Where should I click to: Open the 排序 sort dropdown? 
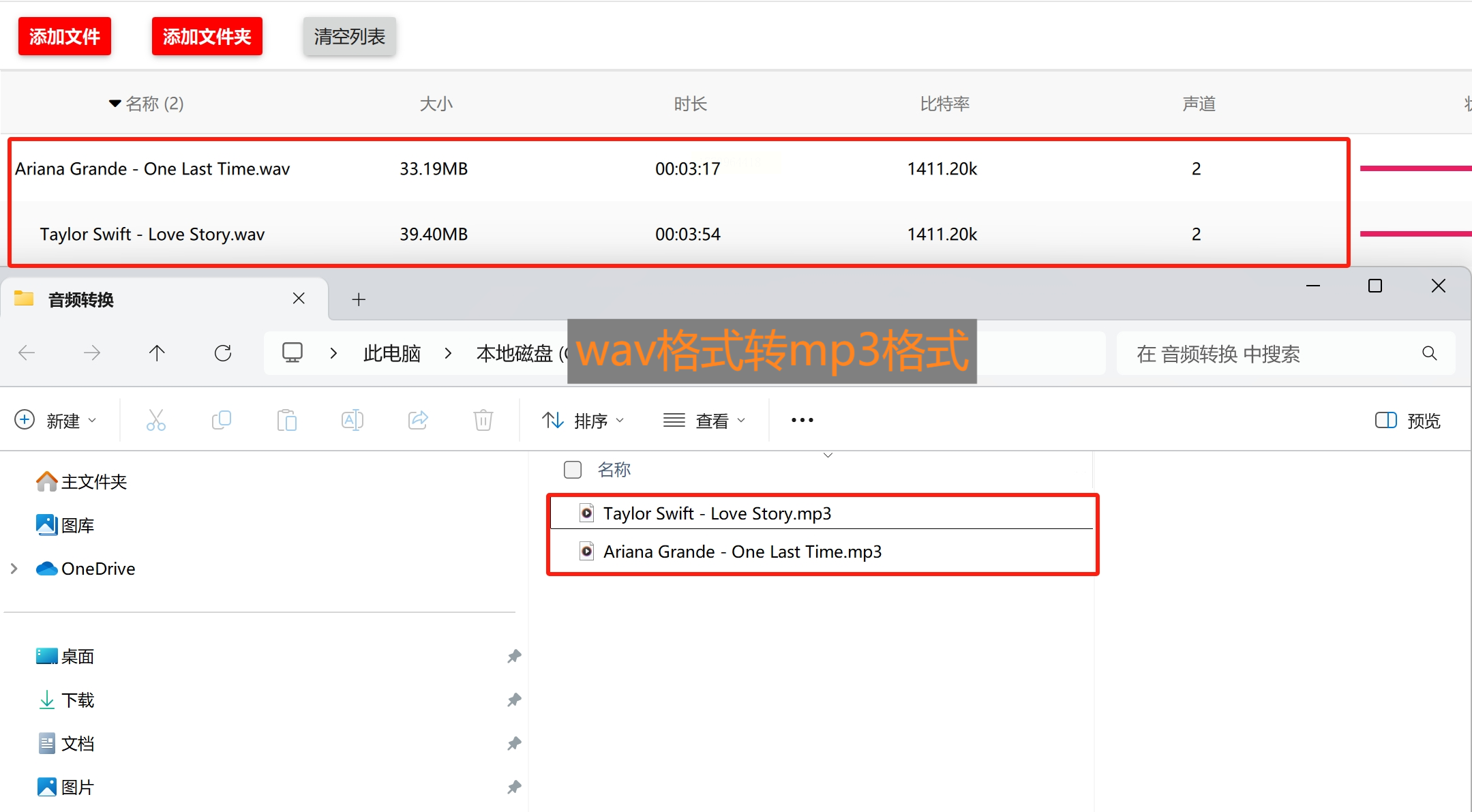(x=583, y=421)
